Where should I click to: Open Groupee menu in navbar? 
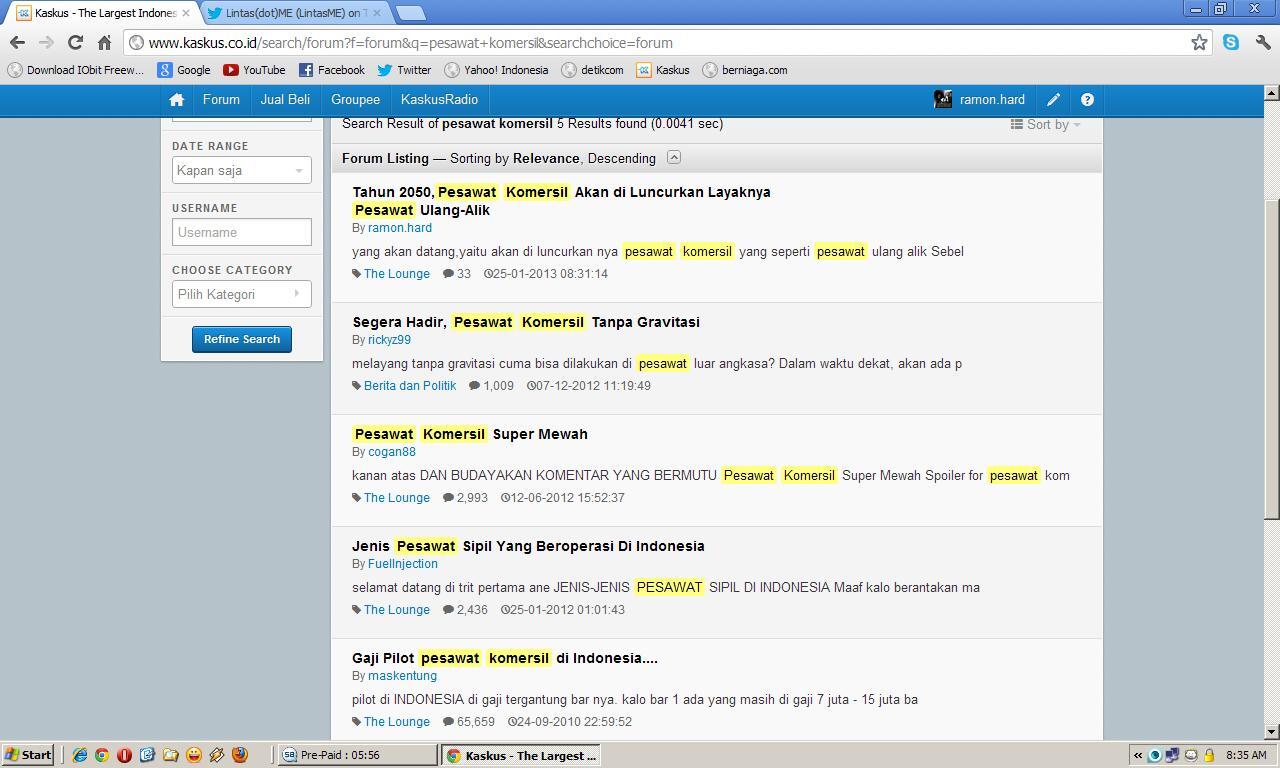(355, 99)
